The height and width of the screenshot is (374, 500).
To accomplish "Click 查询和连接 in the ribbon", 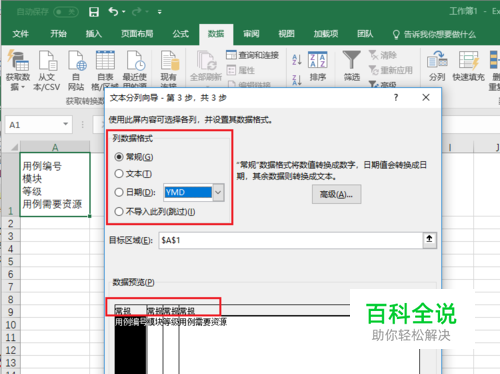I will click(x=252, y=55).
